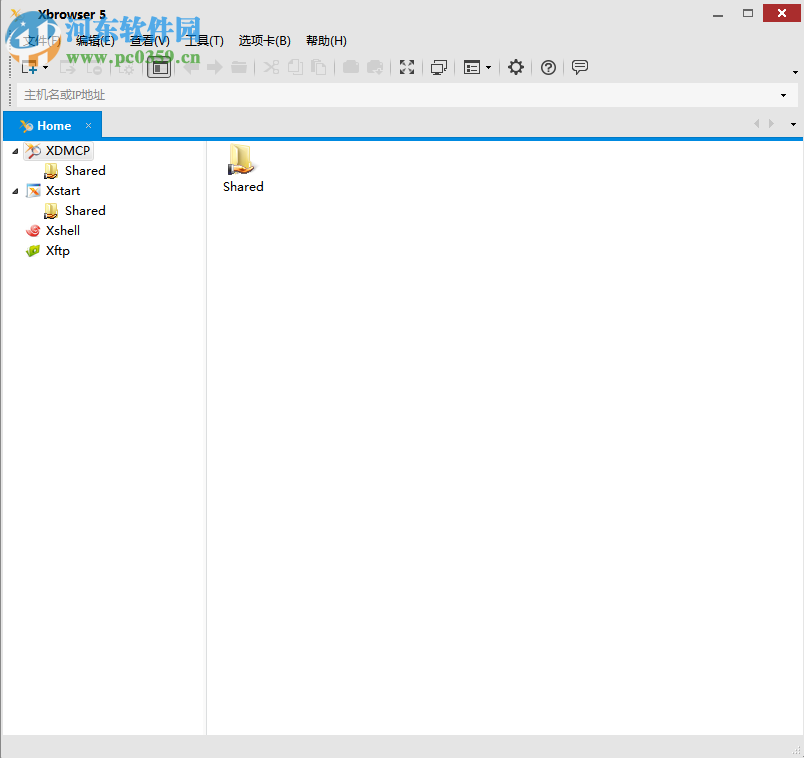Open the tab list dropdown arrow
The height and width of the screenshot is (758, 804).
[x=793, y=124]
